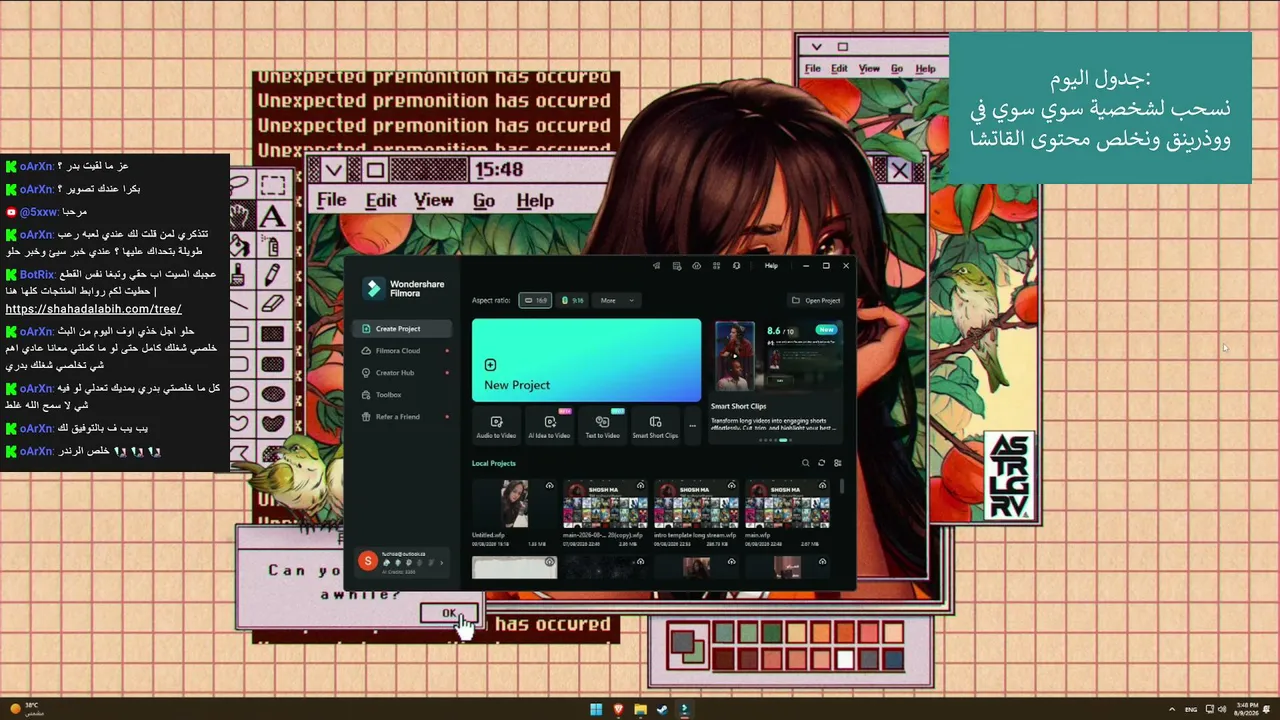The image size is (1280, 720).
Task: Open the intro template long stream.wfp project
Action: coord(696,504)
